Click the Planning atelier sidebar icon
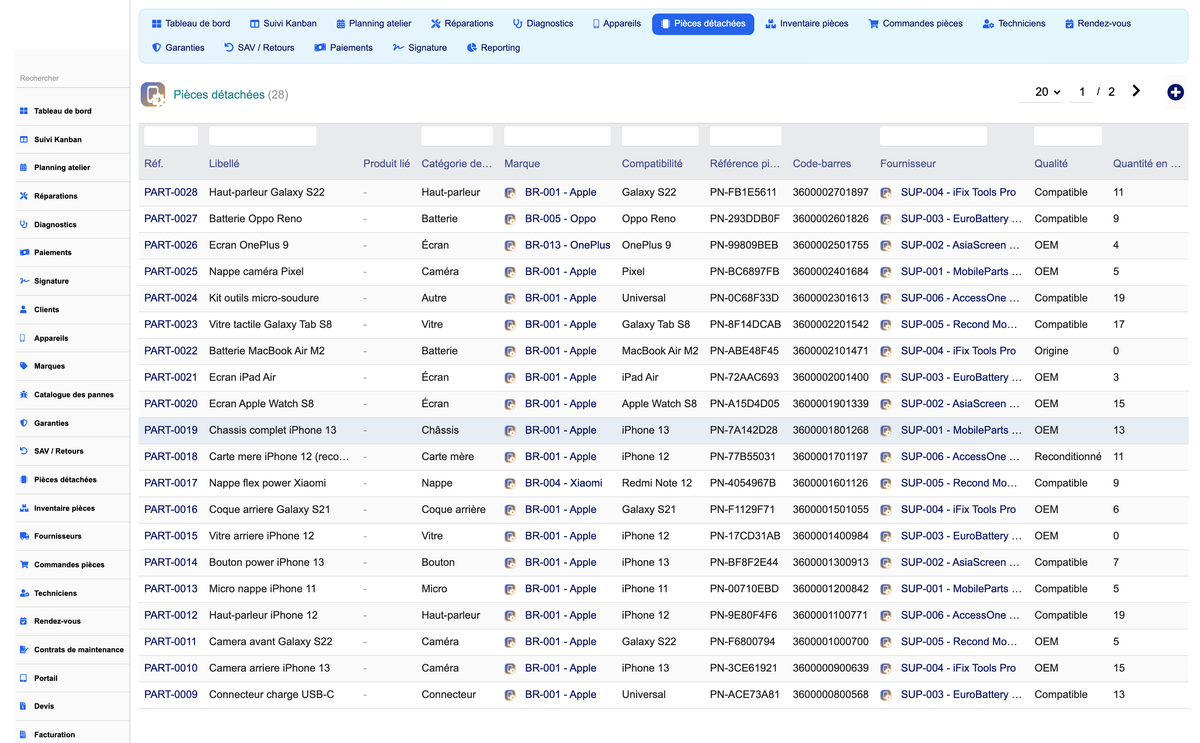Image resolution: width=1200 pixels, height=743 pixels. point(24,168)
